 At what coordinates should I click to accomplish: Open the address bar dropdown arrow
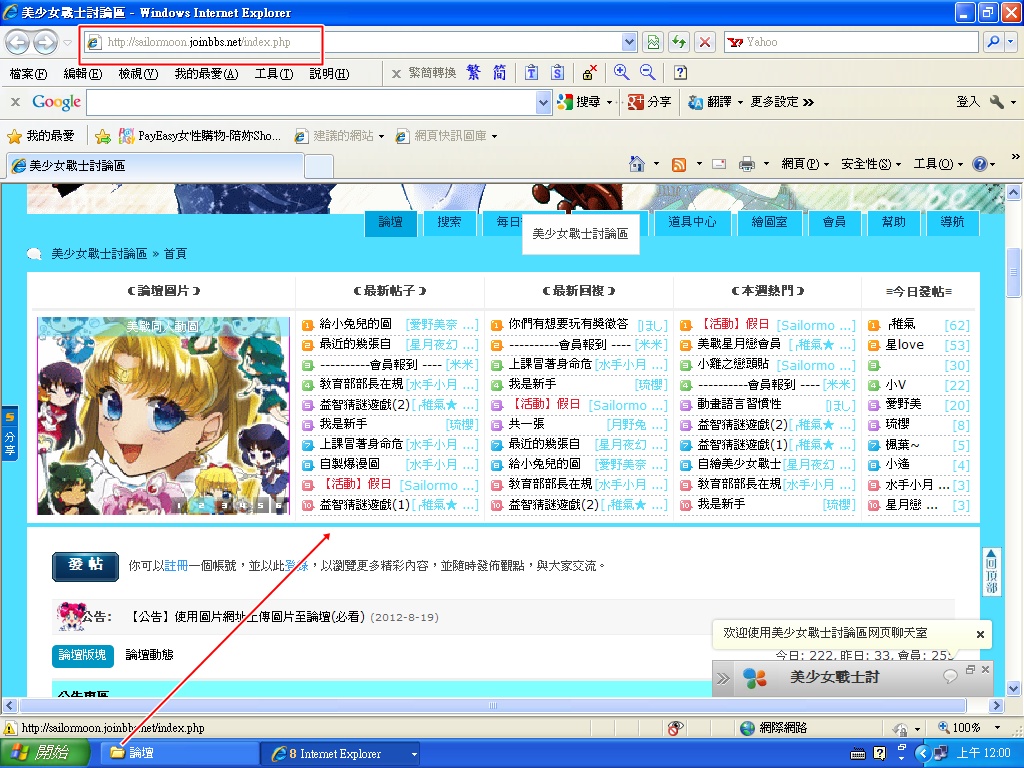point(629,42)
